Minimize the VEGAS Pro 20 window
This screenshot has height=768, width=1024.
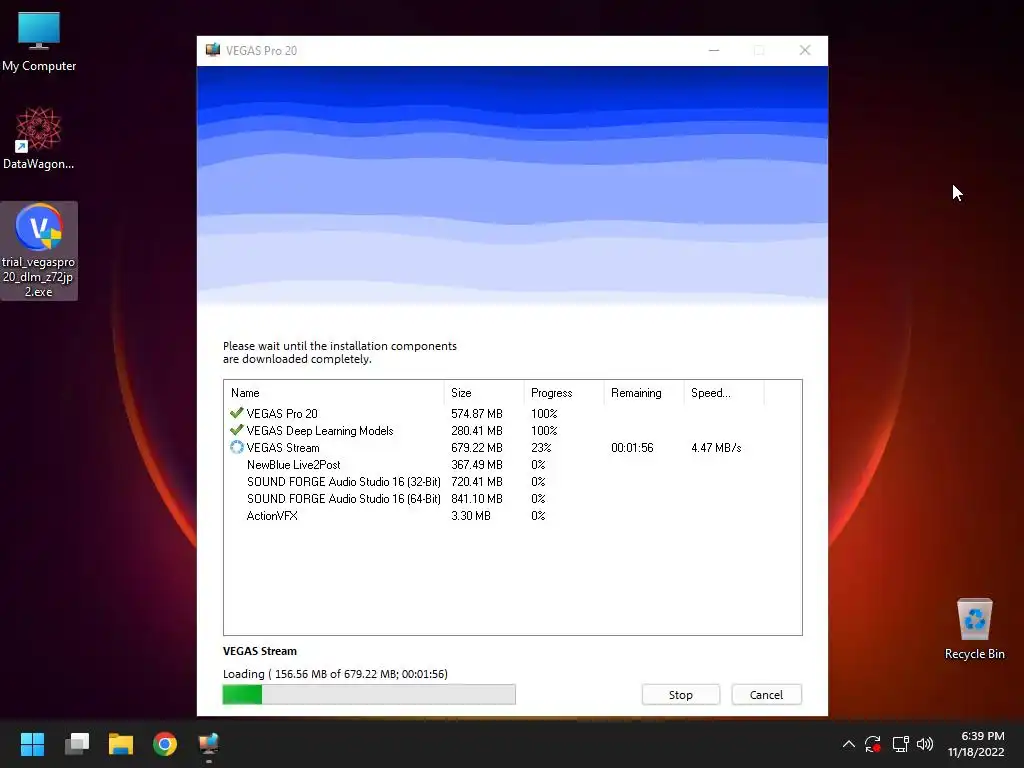coord(714,50)
